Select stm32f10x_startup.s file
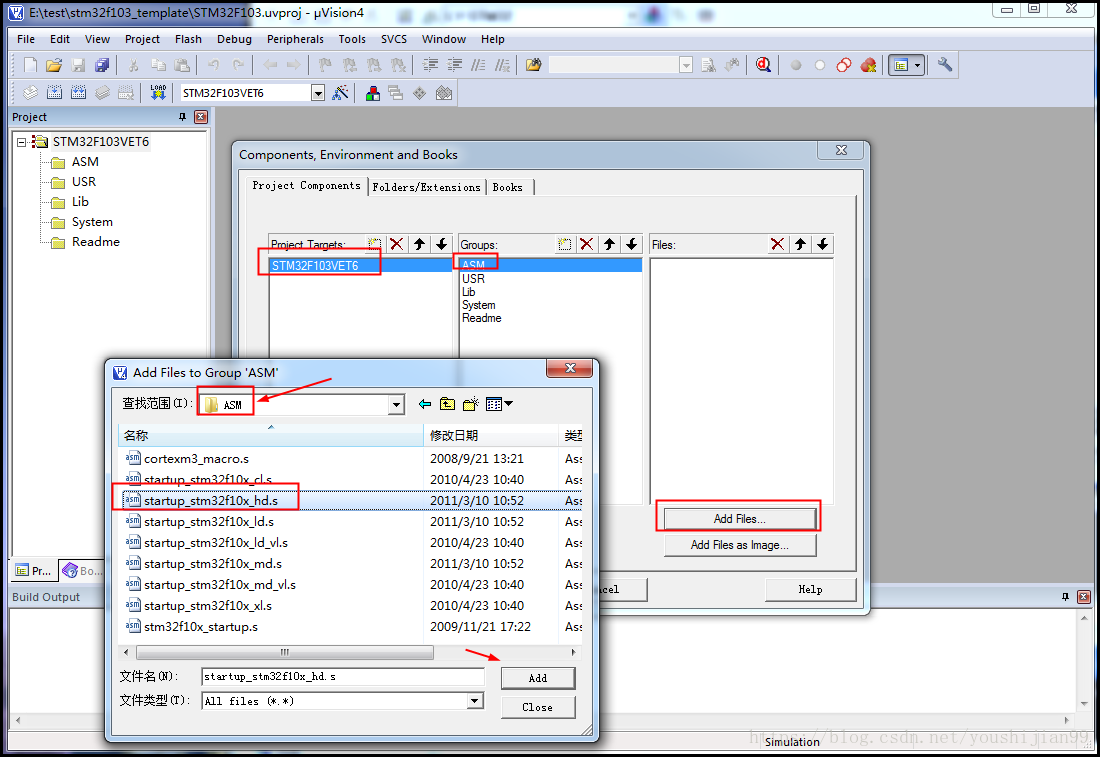This screenshot has height=757, width=1100. tap(201, 627)
